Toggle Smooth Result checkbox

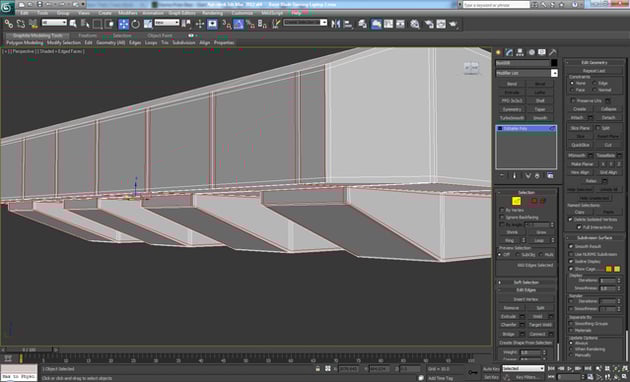(571, 246)
